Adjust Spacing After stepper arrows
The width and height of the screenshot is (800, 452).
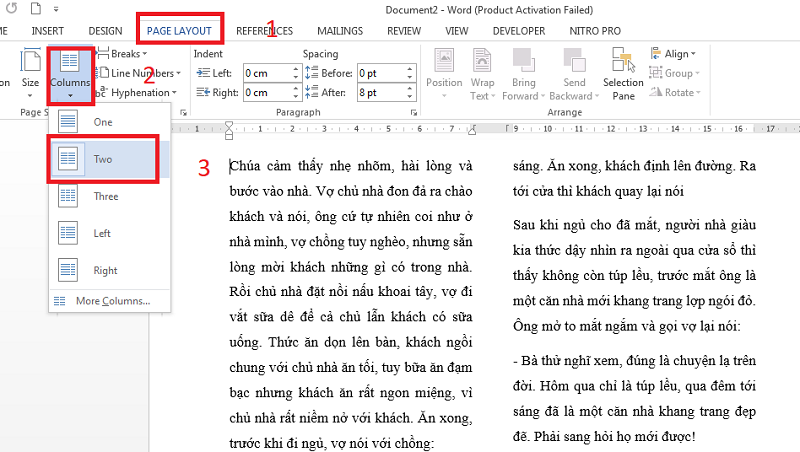point(410,92)
